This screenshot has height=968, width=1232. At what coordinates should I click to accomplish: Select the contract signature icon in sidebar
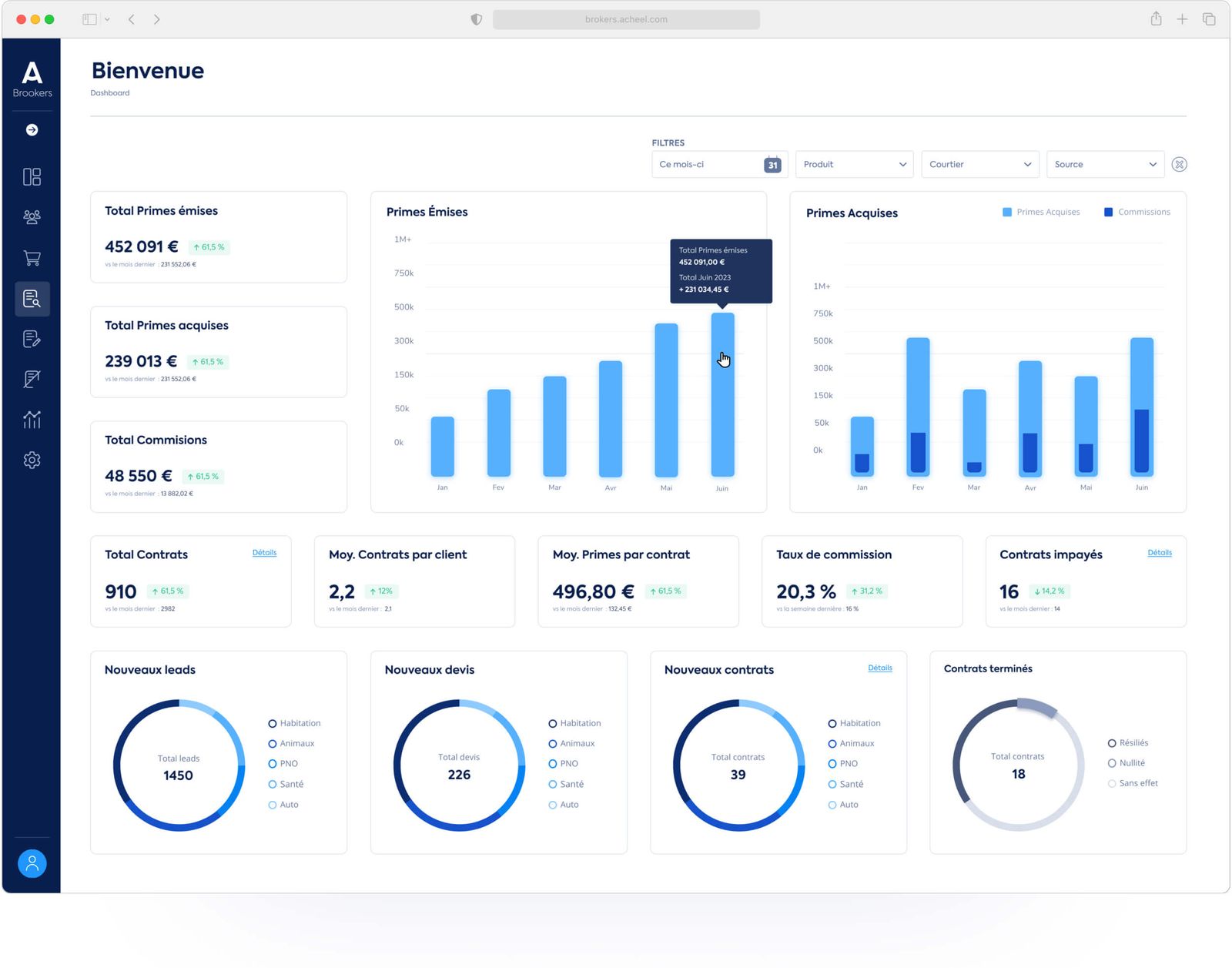(x=32, y=379)
